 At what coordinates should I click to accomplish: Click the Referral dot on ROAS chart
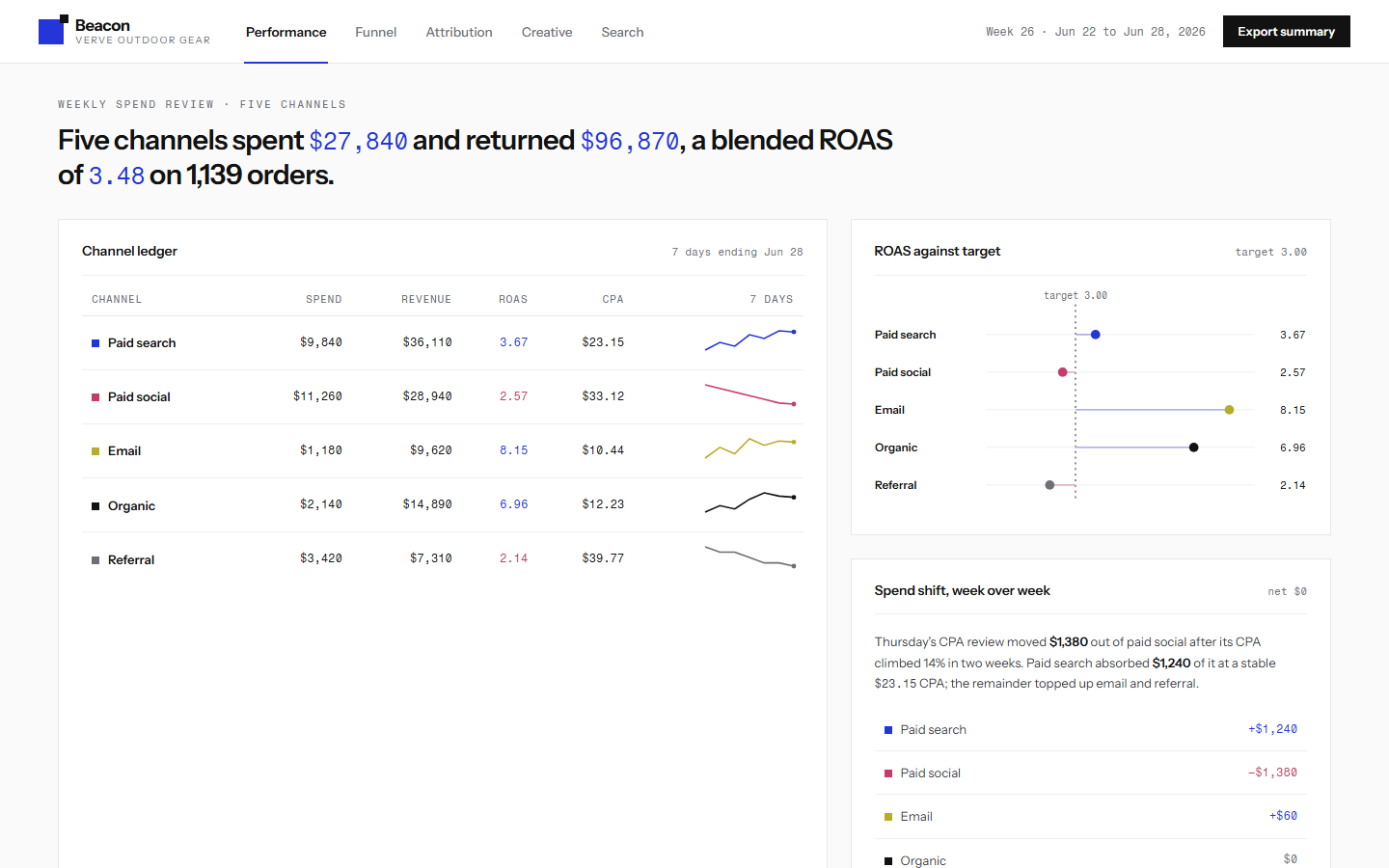(1049, 485)
